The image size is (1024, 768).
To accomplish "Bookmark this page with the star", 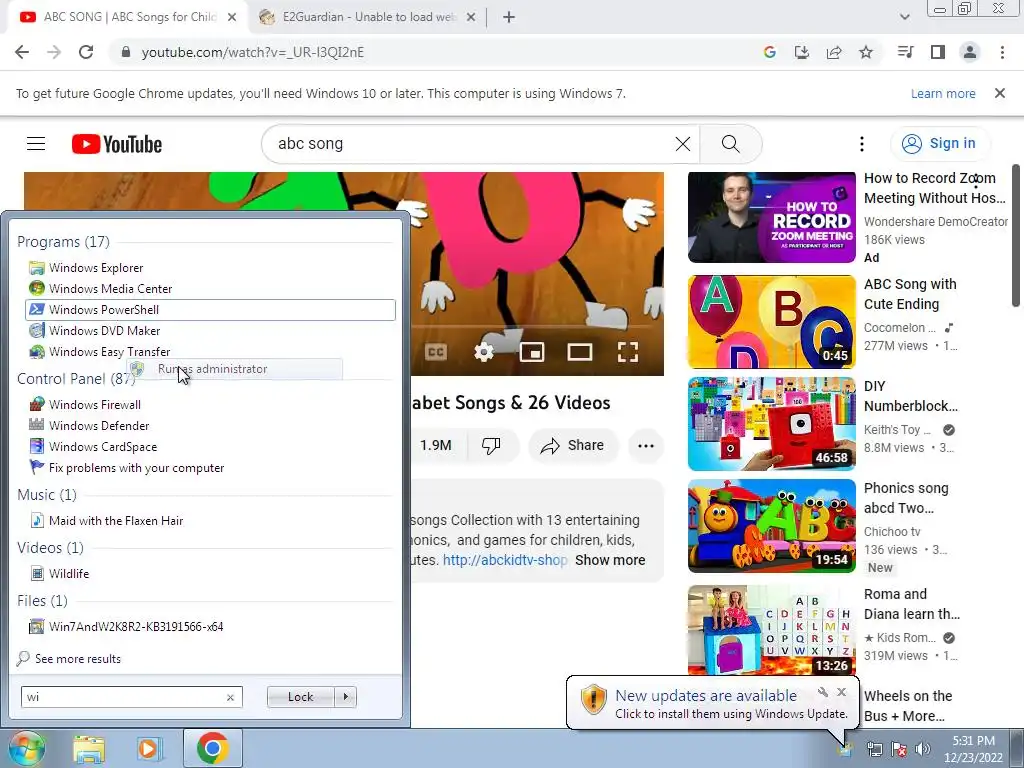I will [866, 52].
